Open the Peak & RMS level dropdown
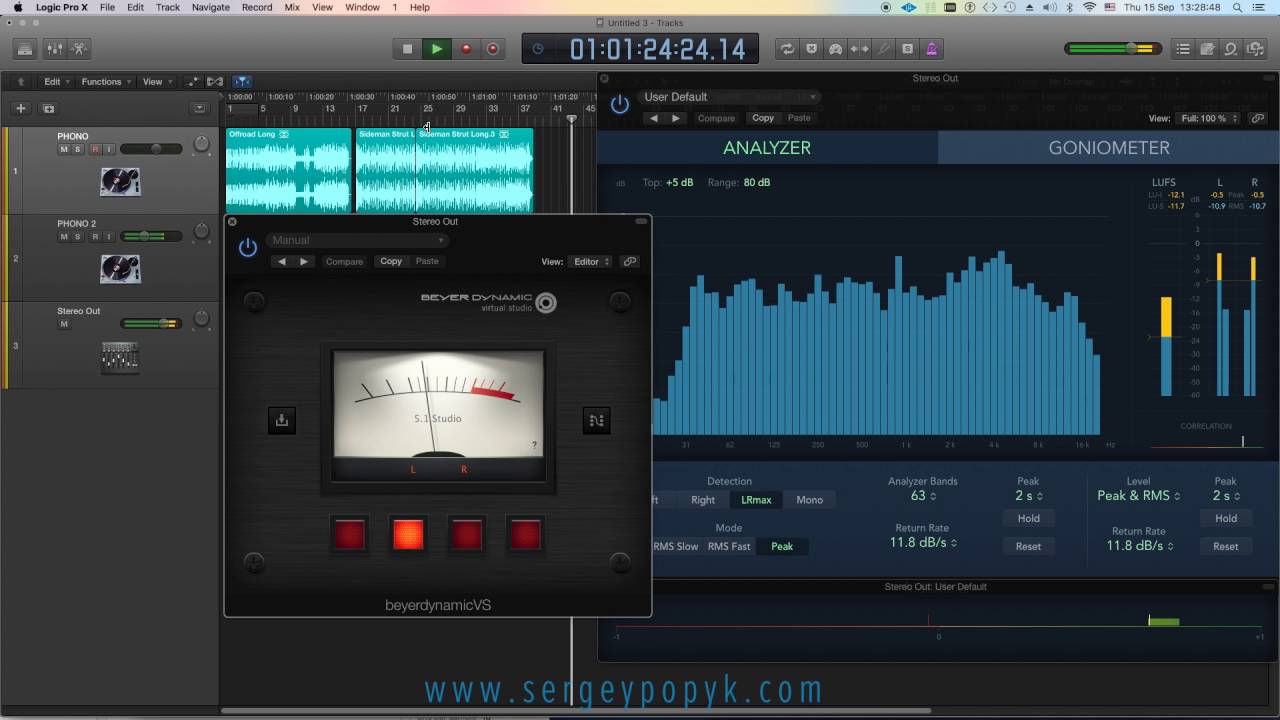This screenshot has height=720, width=1280. coord(1138,496)
